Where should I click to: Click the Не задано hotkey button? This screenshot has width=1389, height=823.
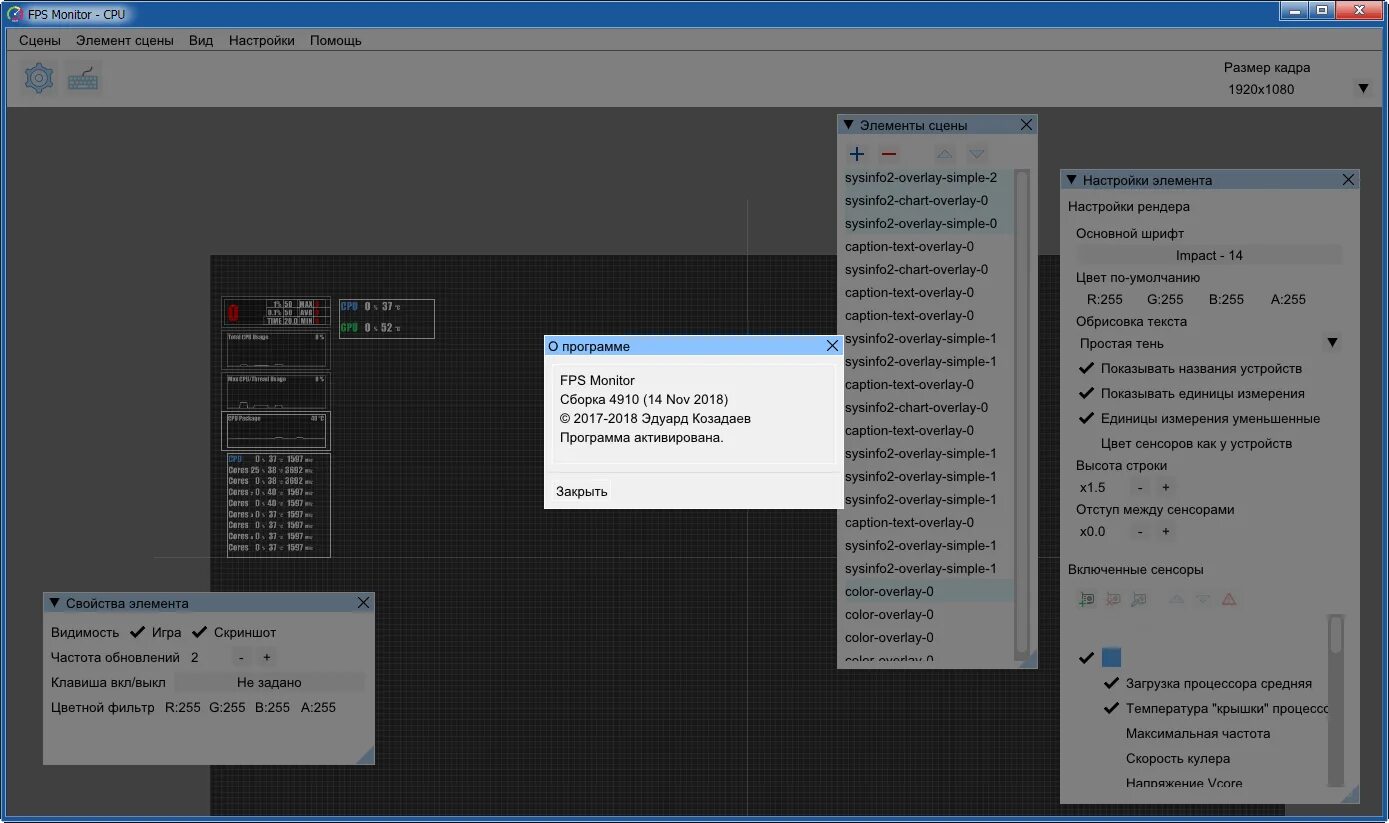(269, 682)
